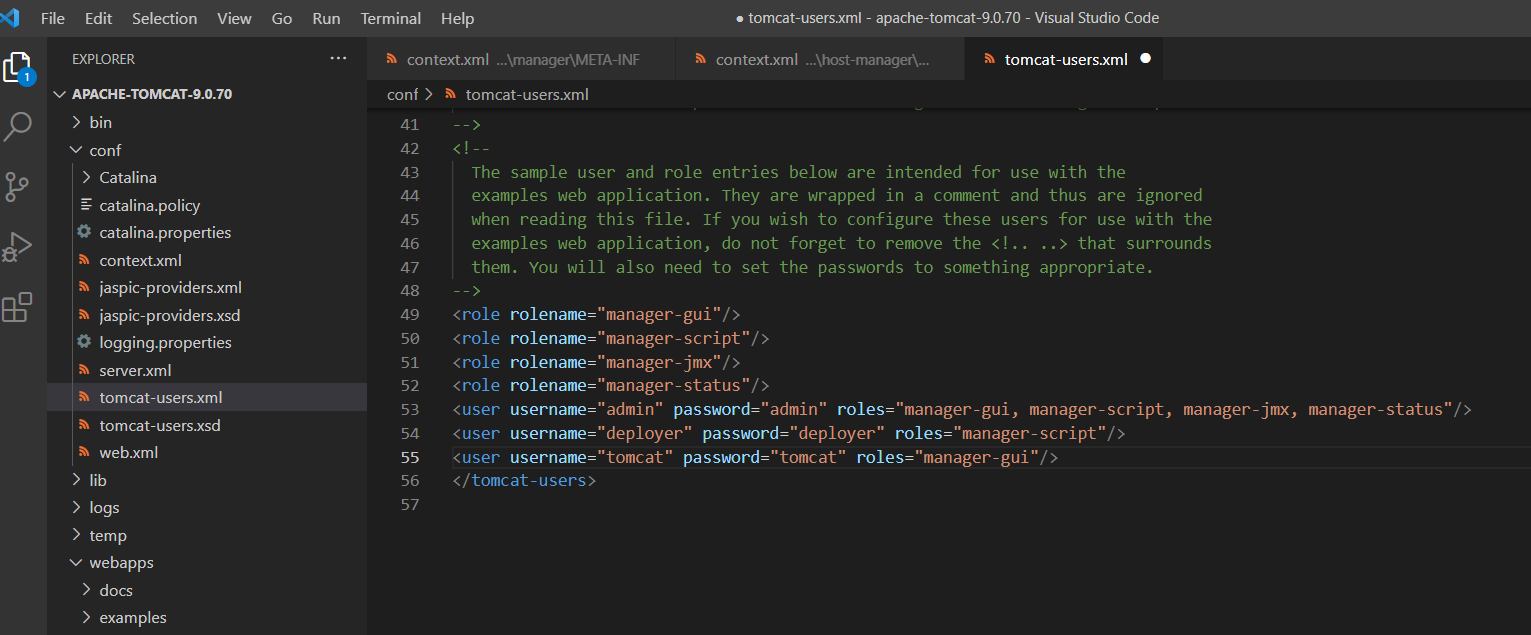Click XML icon beside server.xml
The height and width of the screenshot is (635, 1531).
pyautogui.click(x=84, y=370)
